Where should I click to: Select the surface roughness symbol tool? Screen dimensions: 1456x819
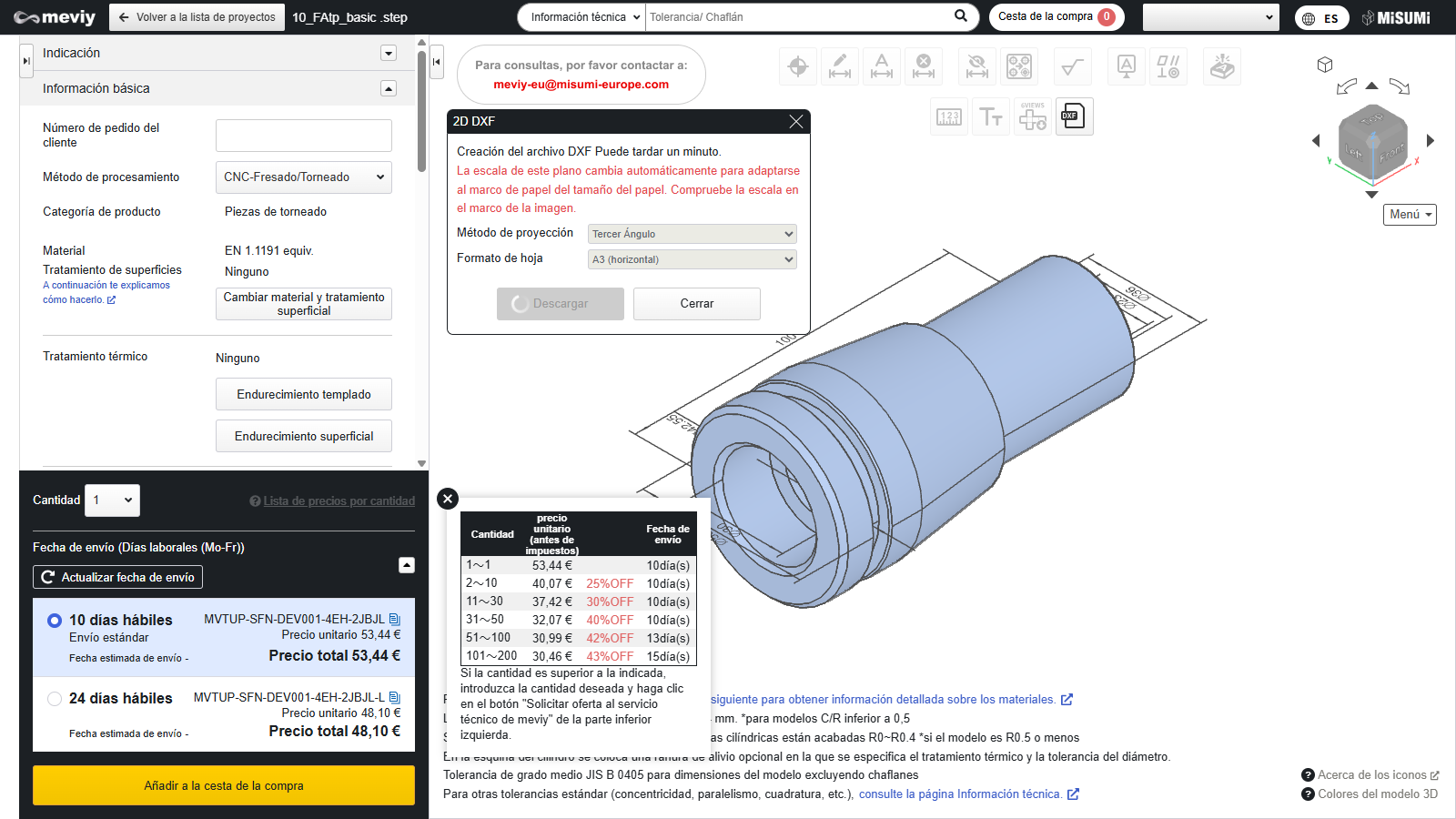tap(1073, 66)
